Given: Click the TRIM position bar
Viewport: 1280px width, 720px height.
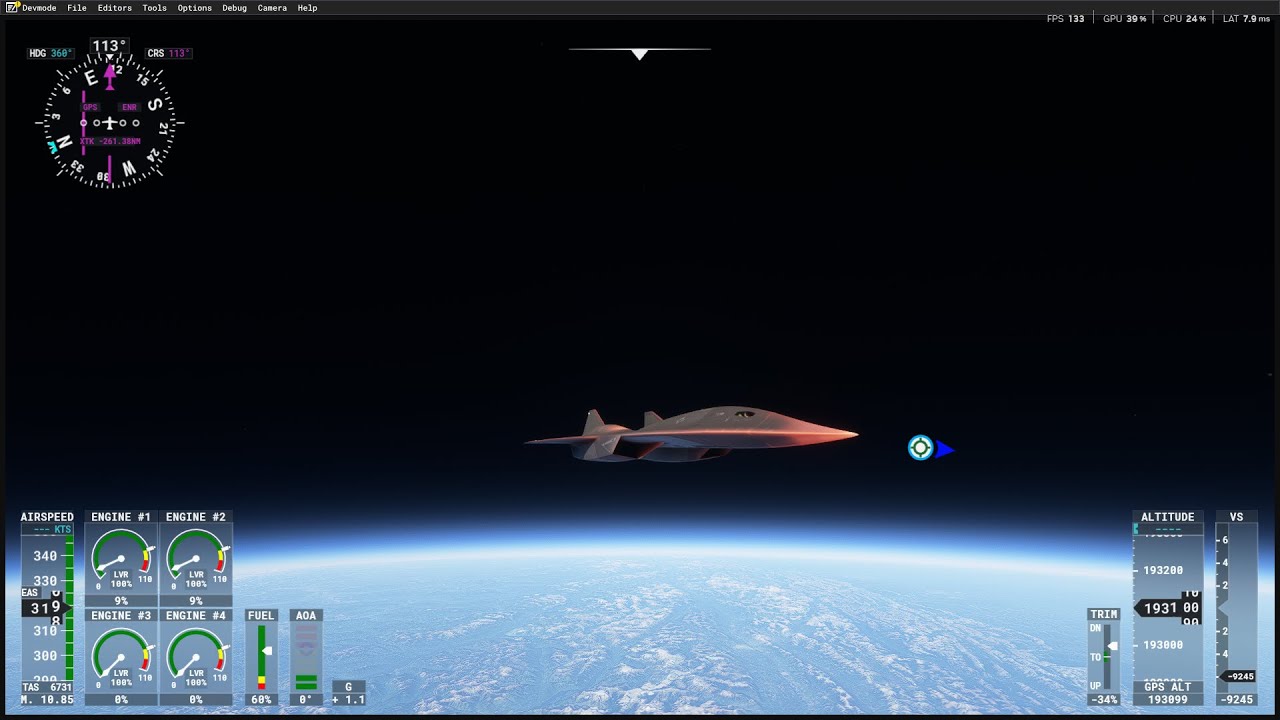Looking at the screenshot, I should point(1107,657).
